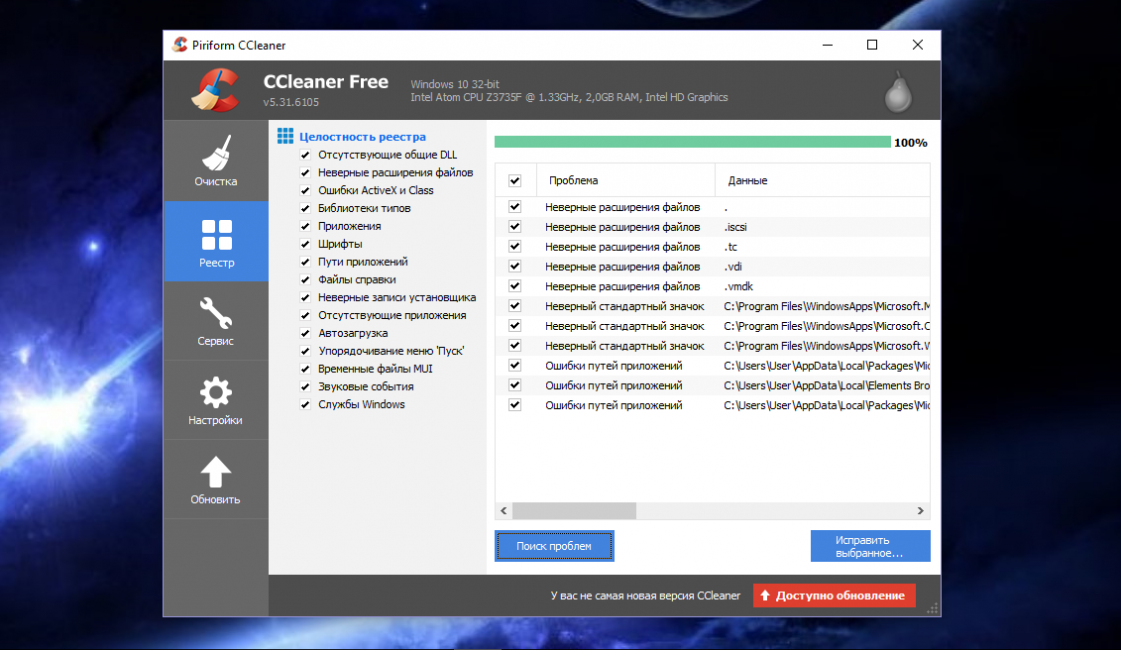
Task: Uncheck the Шрифты option
Action: click(x=305, y=245)
